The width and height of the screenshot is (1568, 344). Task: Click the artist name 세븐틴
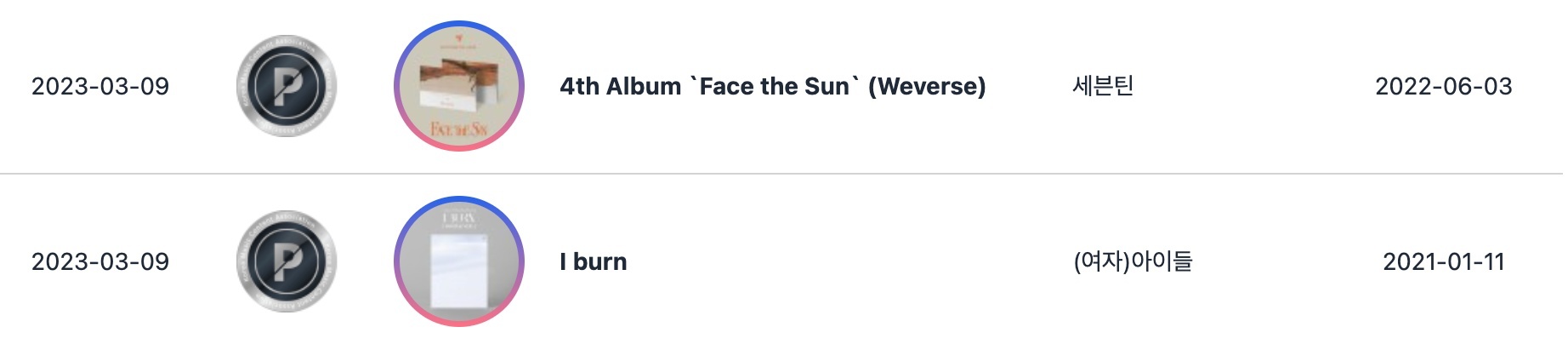point(1103,86)
